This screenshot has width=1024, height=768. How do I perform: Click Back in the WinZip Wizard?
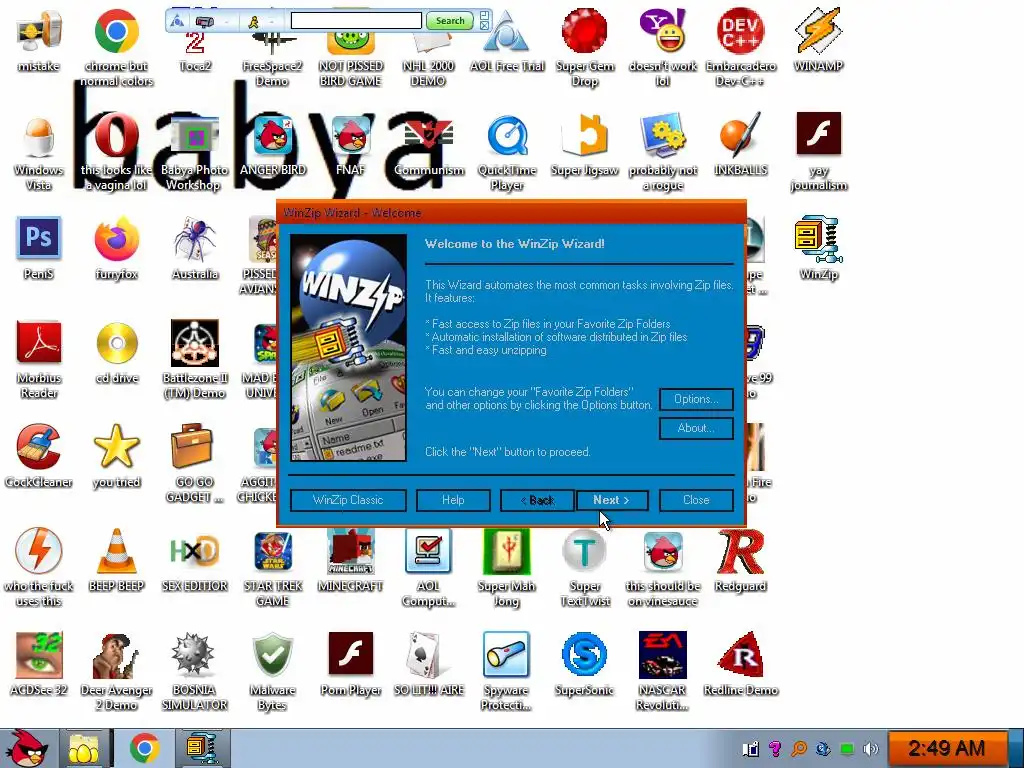[537, 500]
